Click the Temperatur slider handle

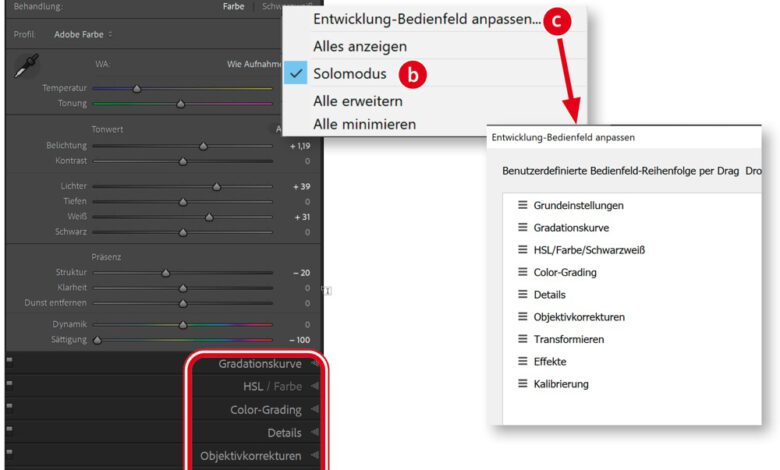click(137, 89)
